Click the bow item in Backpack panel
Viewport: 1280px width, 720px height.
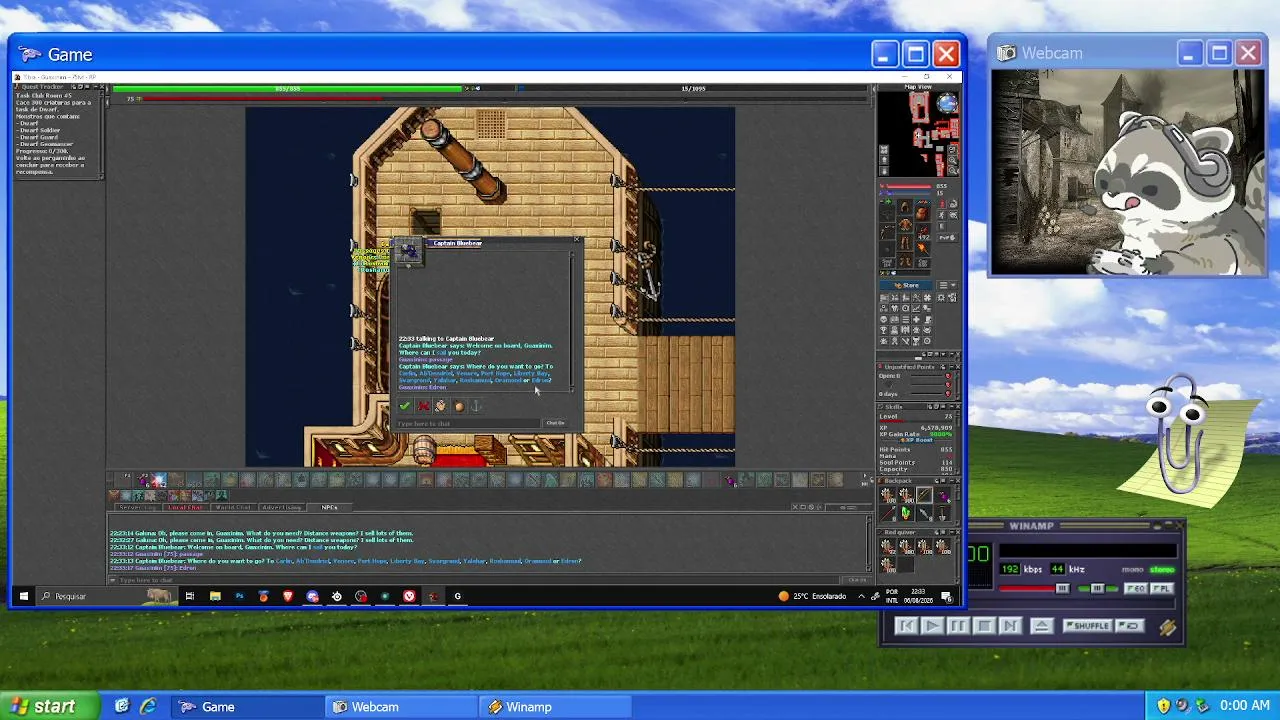pyautogui.click(x=924, y=495)
